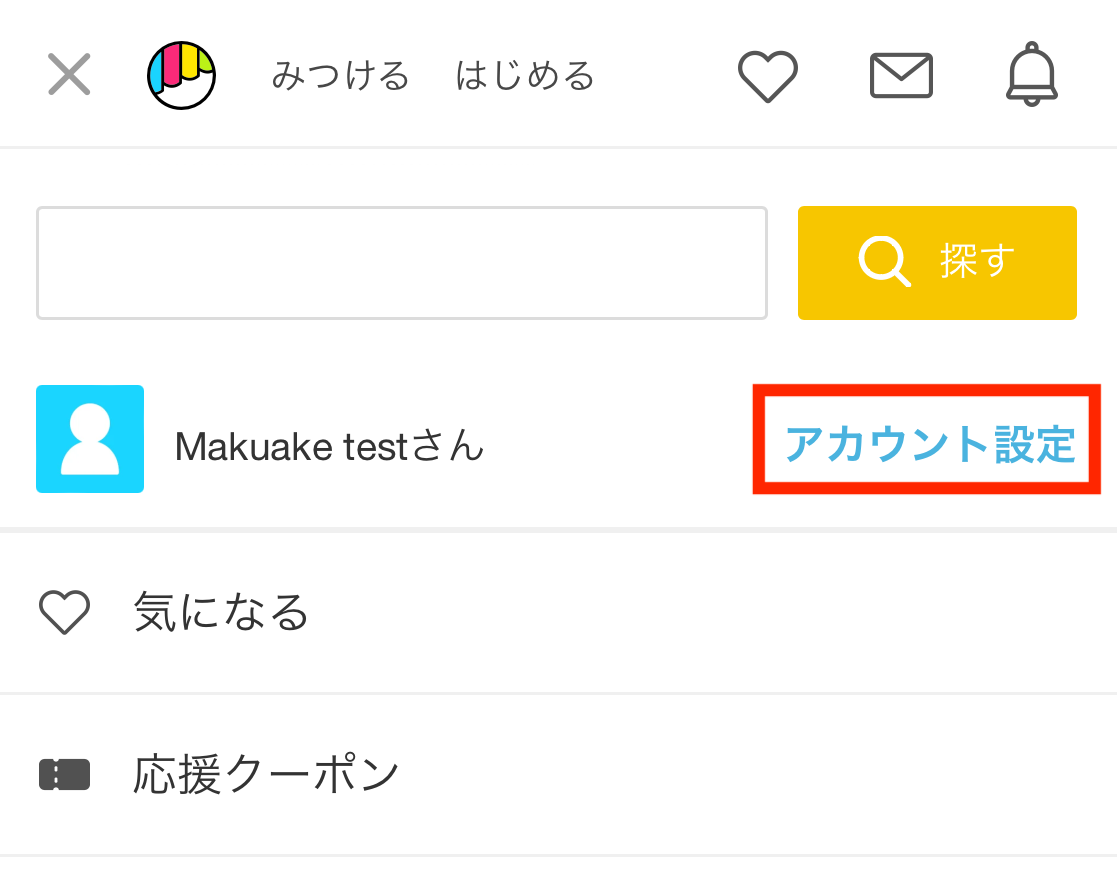Image resolution: width=1117 pixels, height=874 pixels.
Task: Show notifications via the bell icon
Action: point(1032,74)
